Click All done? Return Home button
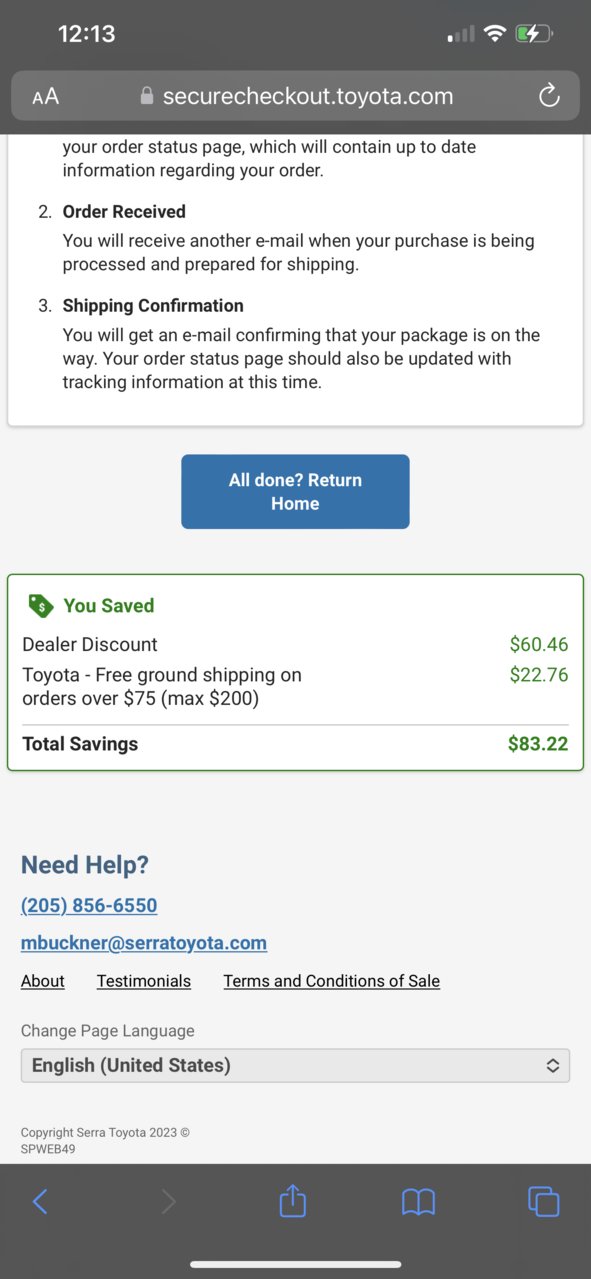 (295, 491)
